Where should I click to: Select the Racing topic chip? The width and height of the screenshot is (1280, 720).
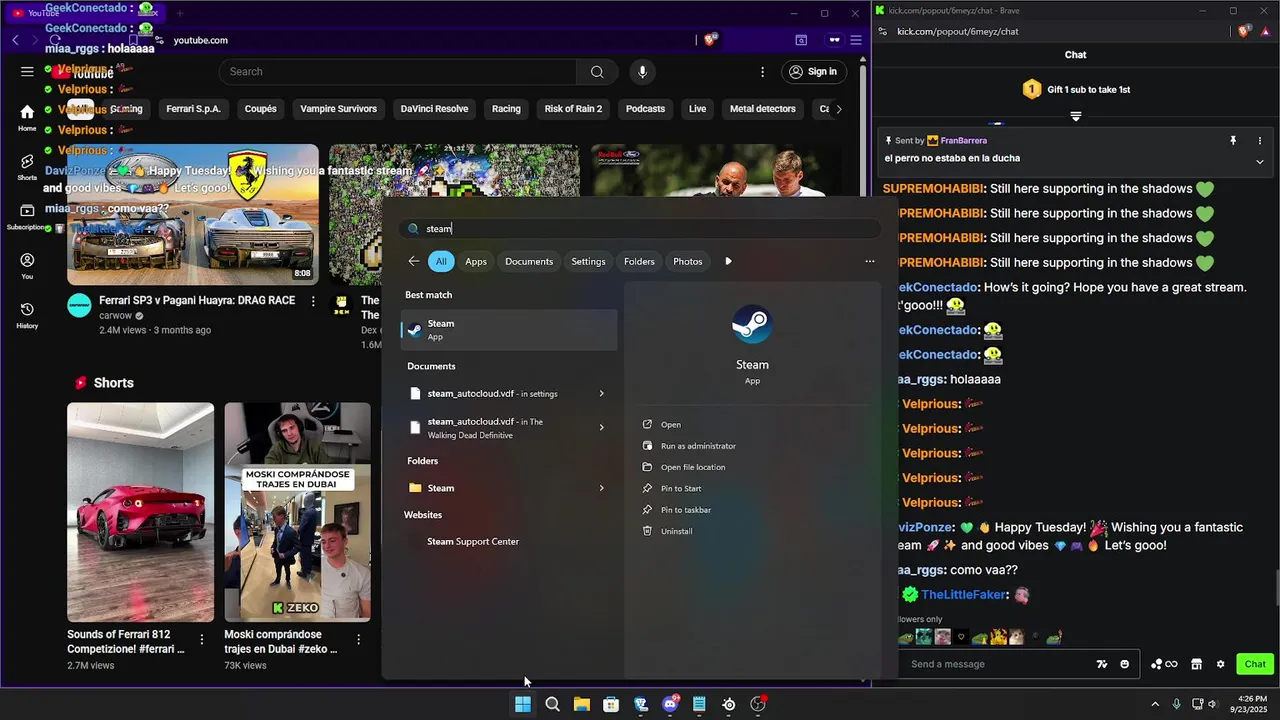click(x=506, y=109)
